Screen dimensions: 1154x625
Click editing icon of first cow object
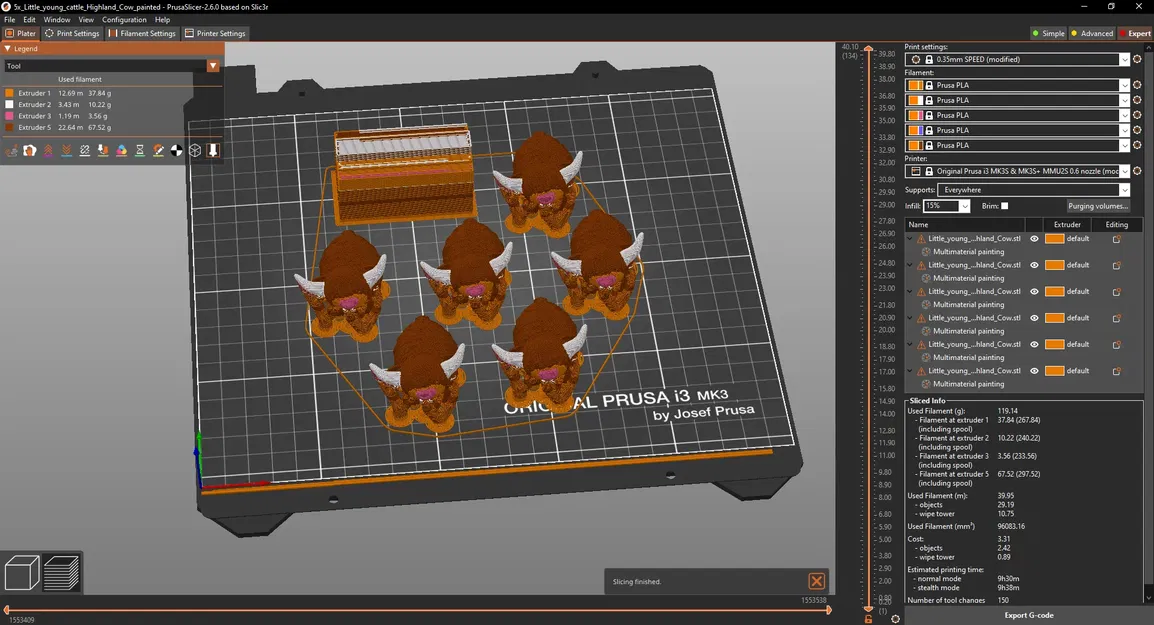pyautogui.click(x=1116, y=239)
